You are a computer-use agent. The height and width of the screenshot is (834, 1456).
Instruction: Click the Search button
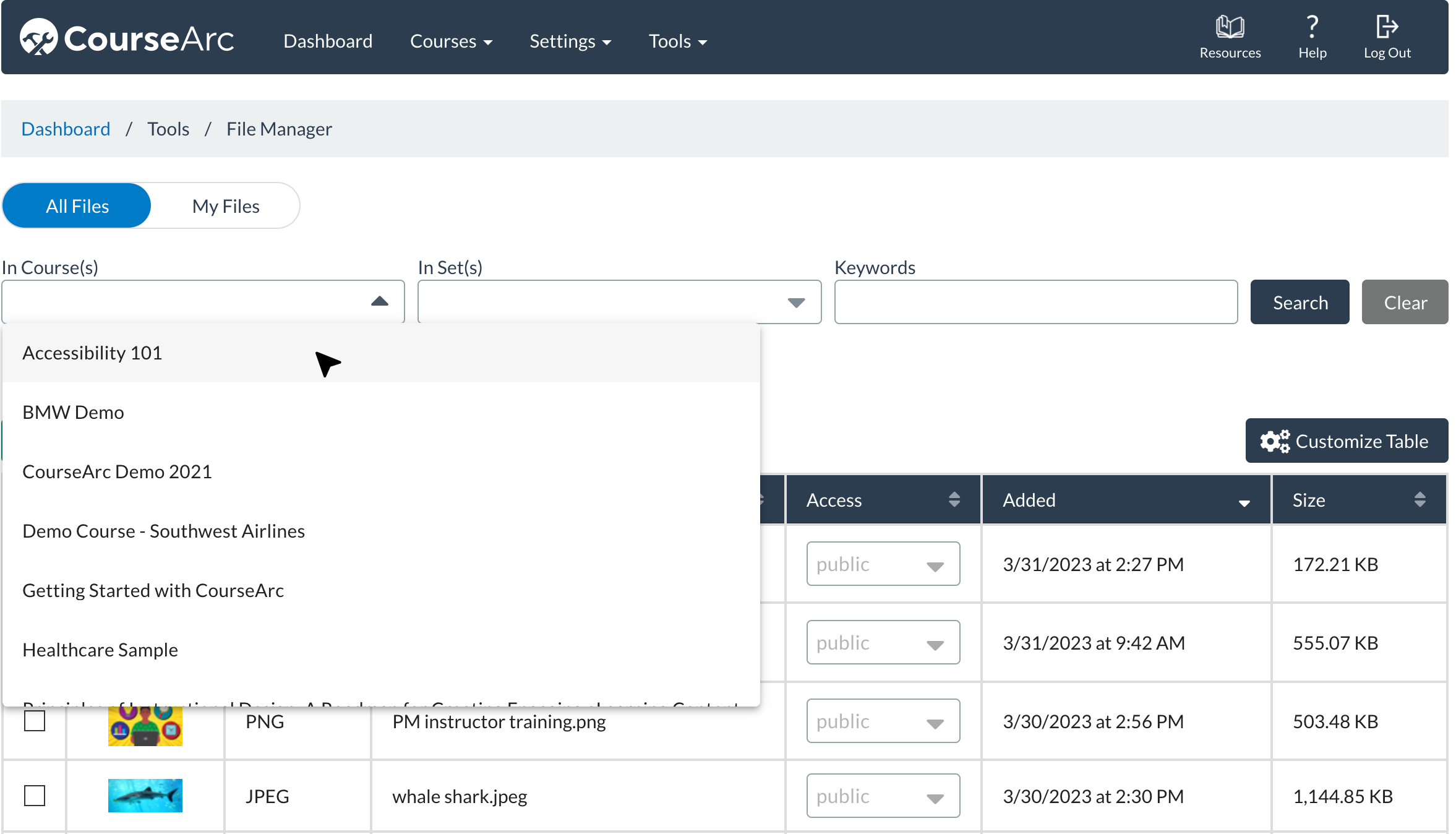[1300, 303]
